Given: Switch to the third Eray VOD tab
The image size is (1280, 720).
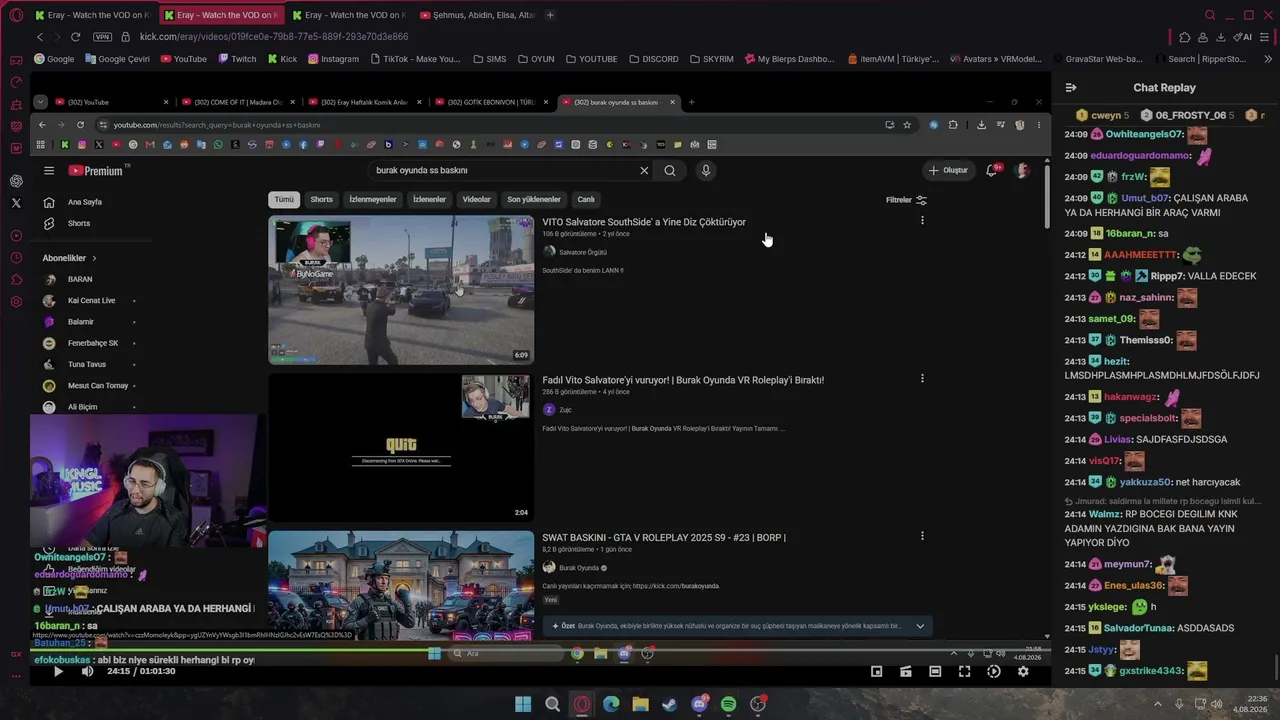Looking at the screenshot, I should [x=349, y=15].
